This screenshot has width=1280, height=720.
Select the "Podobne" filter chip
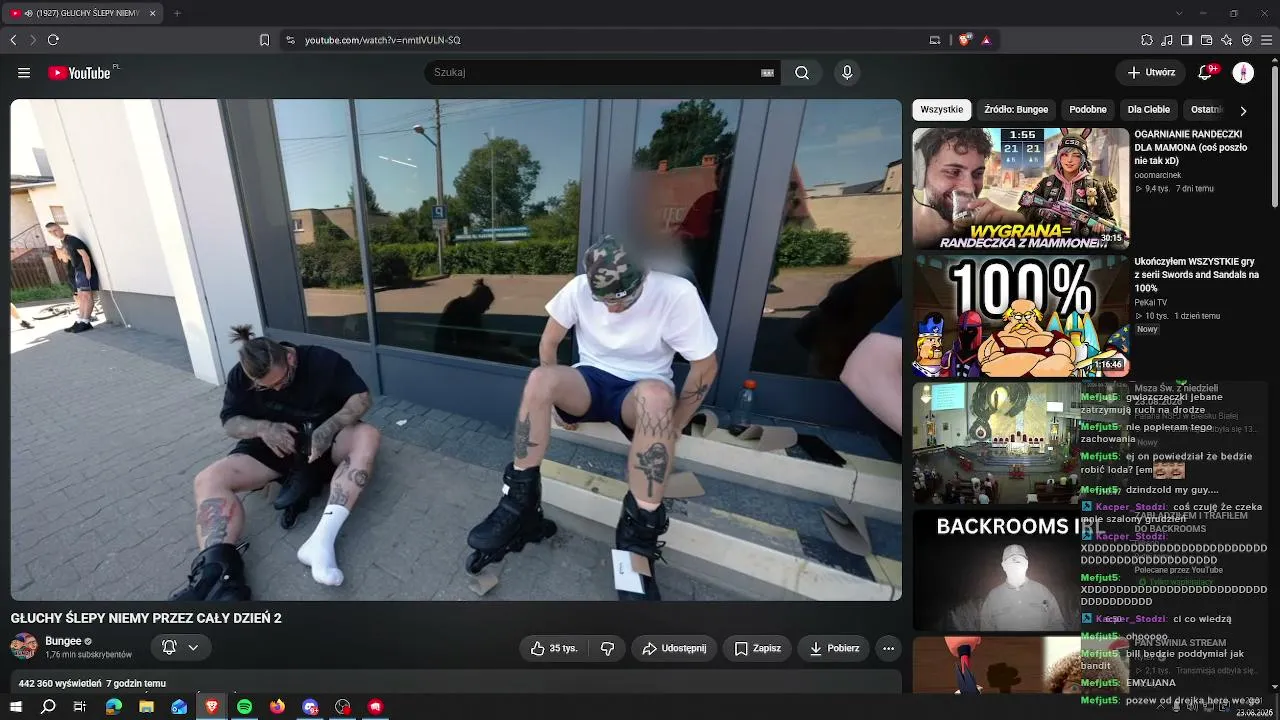click(1088, 110)
